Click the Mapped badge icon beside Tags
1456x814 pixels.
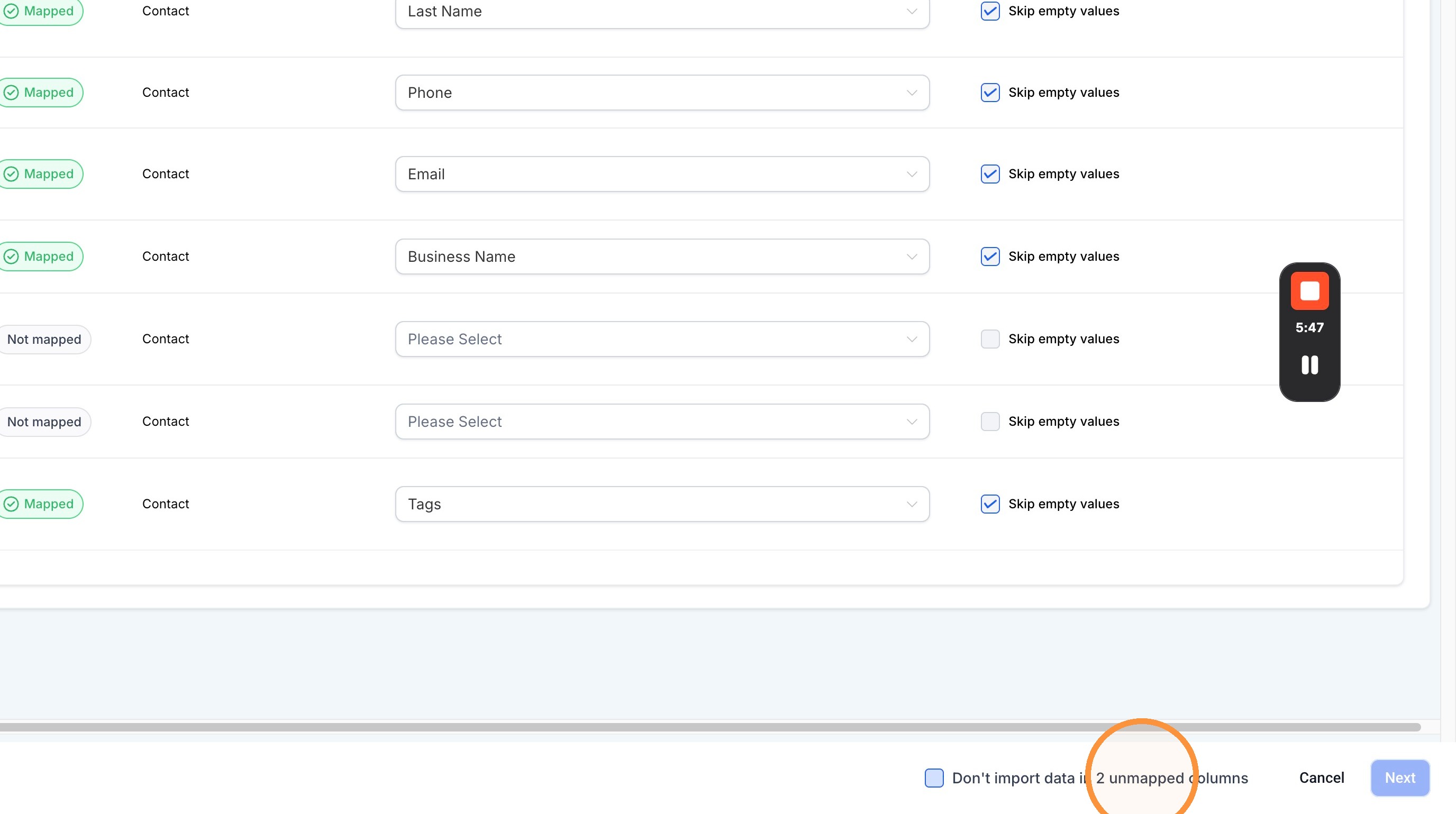tap(11, 504)
